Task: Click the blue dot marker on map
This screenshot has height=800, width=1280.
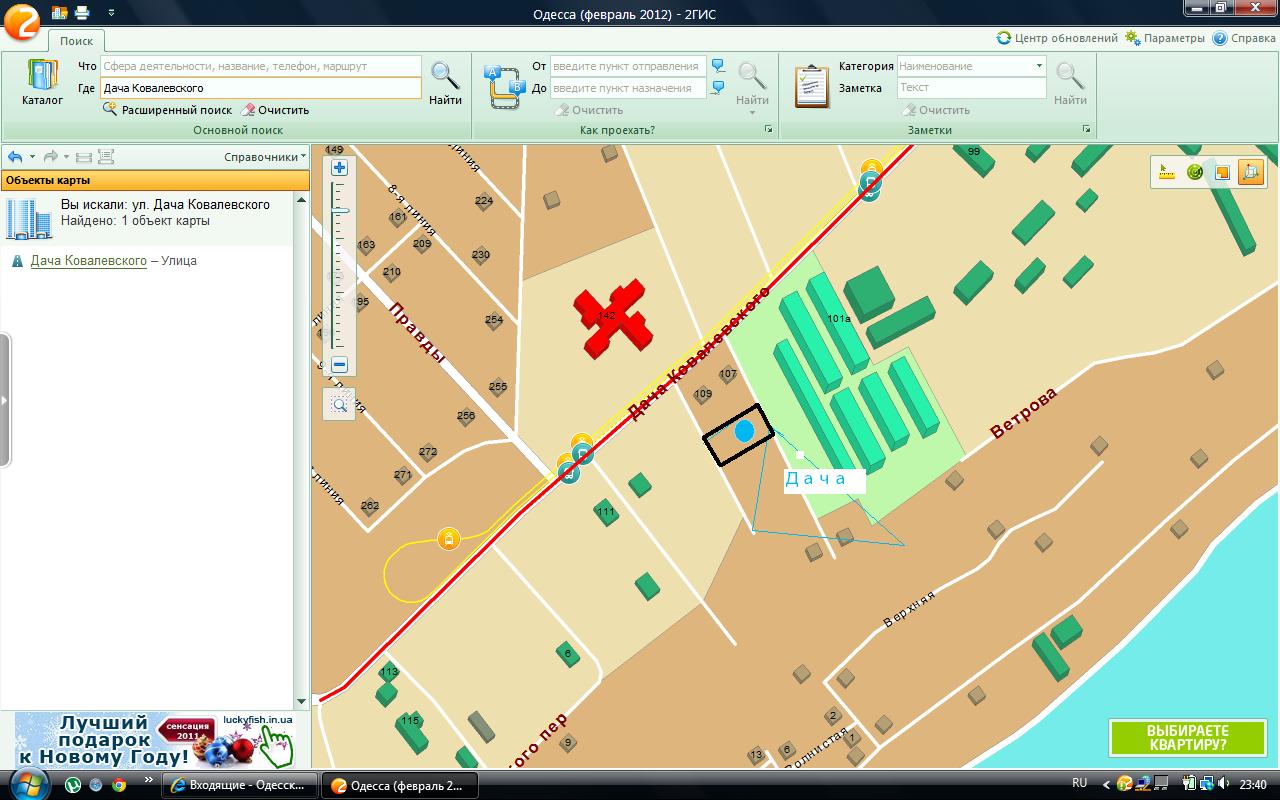Action: pos(744,431)
